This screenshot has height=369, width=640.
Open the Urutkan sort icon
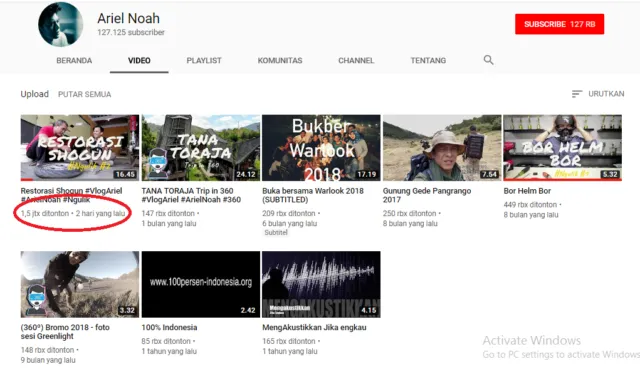click(x=577, y=94)
